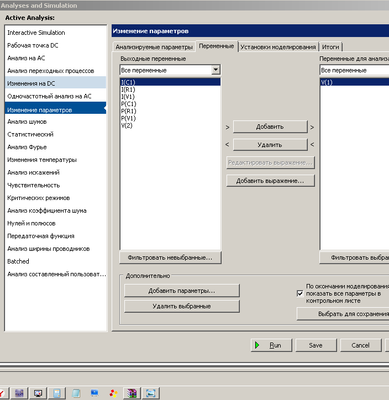This screenshot has height=400, width=389.
Task: Switch to the Анализируемые параметры tab
Action: coord(154,47)
